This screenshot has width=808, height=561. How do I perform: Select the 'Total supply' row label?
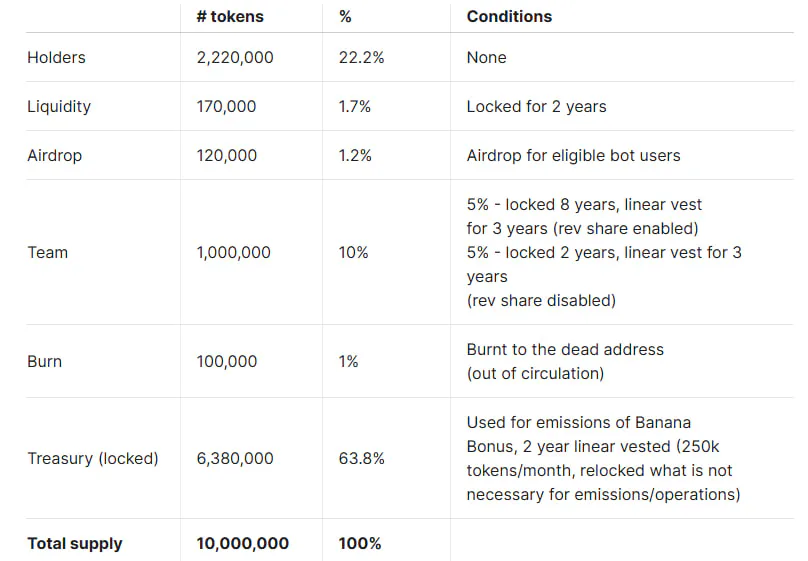click(x=74, y=543)
